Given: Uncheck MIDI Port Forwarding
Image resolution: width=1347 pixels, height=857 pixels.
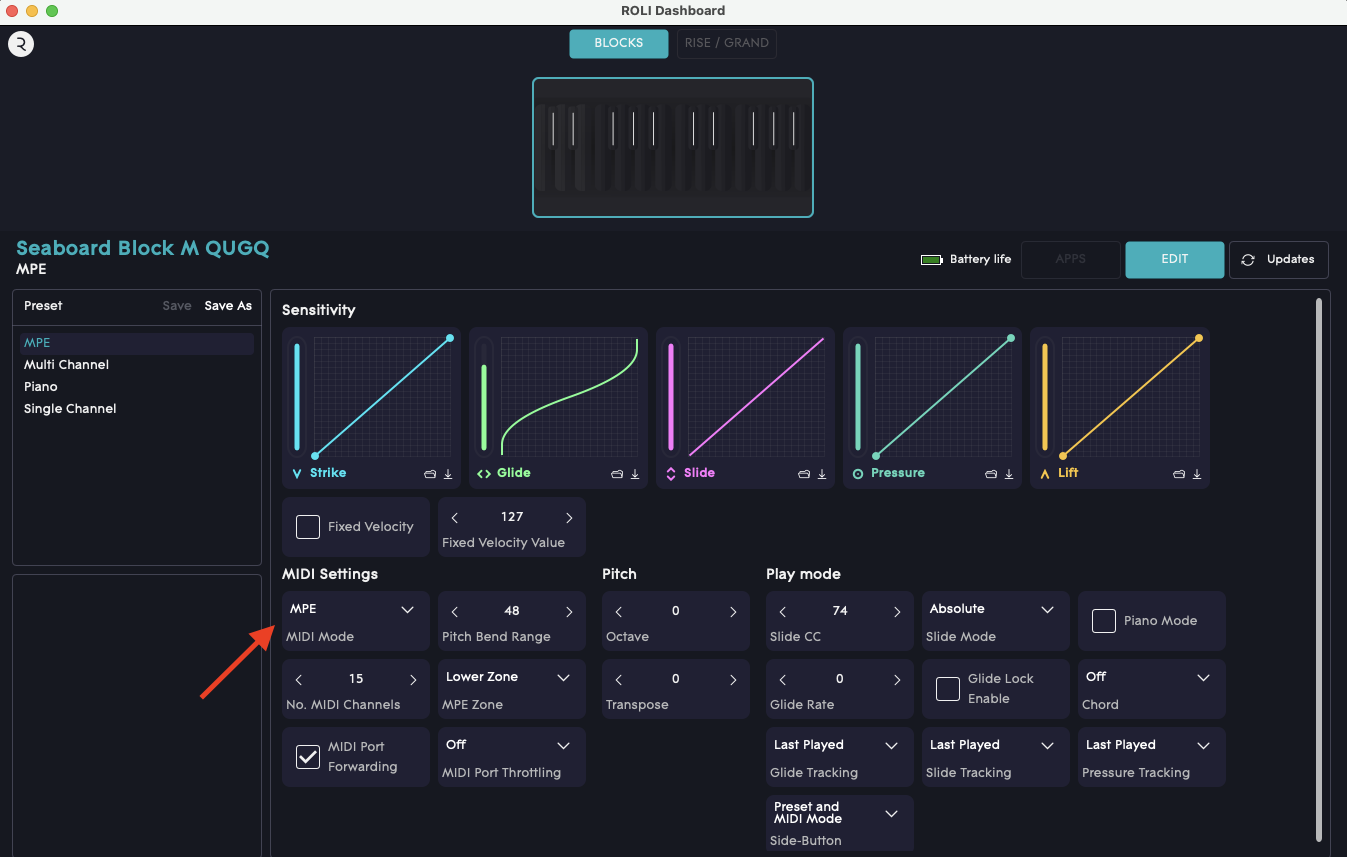Looking at the screenshot, I should click(308, 757).
